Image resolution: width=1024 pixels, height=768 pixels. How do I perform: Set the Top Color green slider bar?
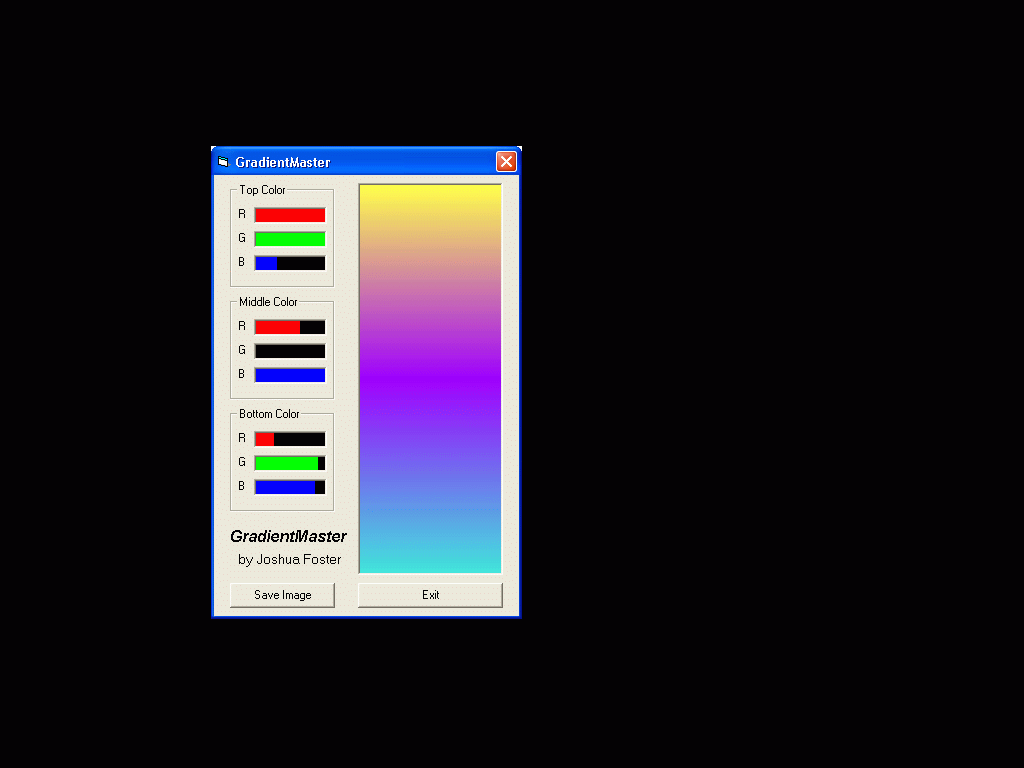[290, 239]
